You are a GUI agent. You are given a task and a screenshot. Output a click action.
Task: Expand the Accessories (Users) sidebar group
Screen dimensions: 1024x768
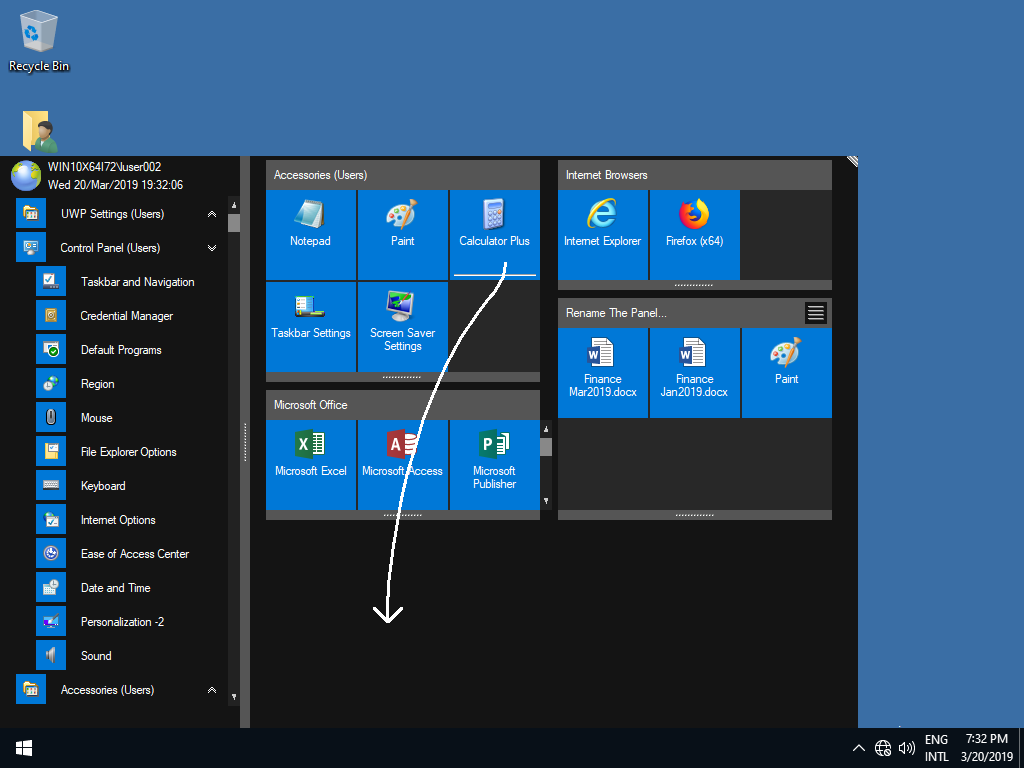click(212, 690)
